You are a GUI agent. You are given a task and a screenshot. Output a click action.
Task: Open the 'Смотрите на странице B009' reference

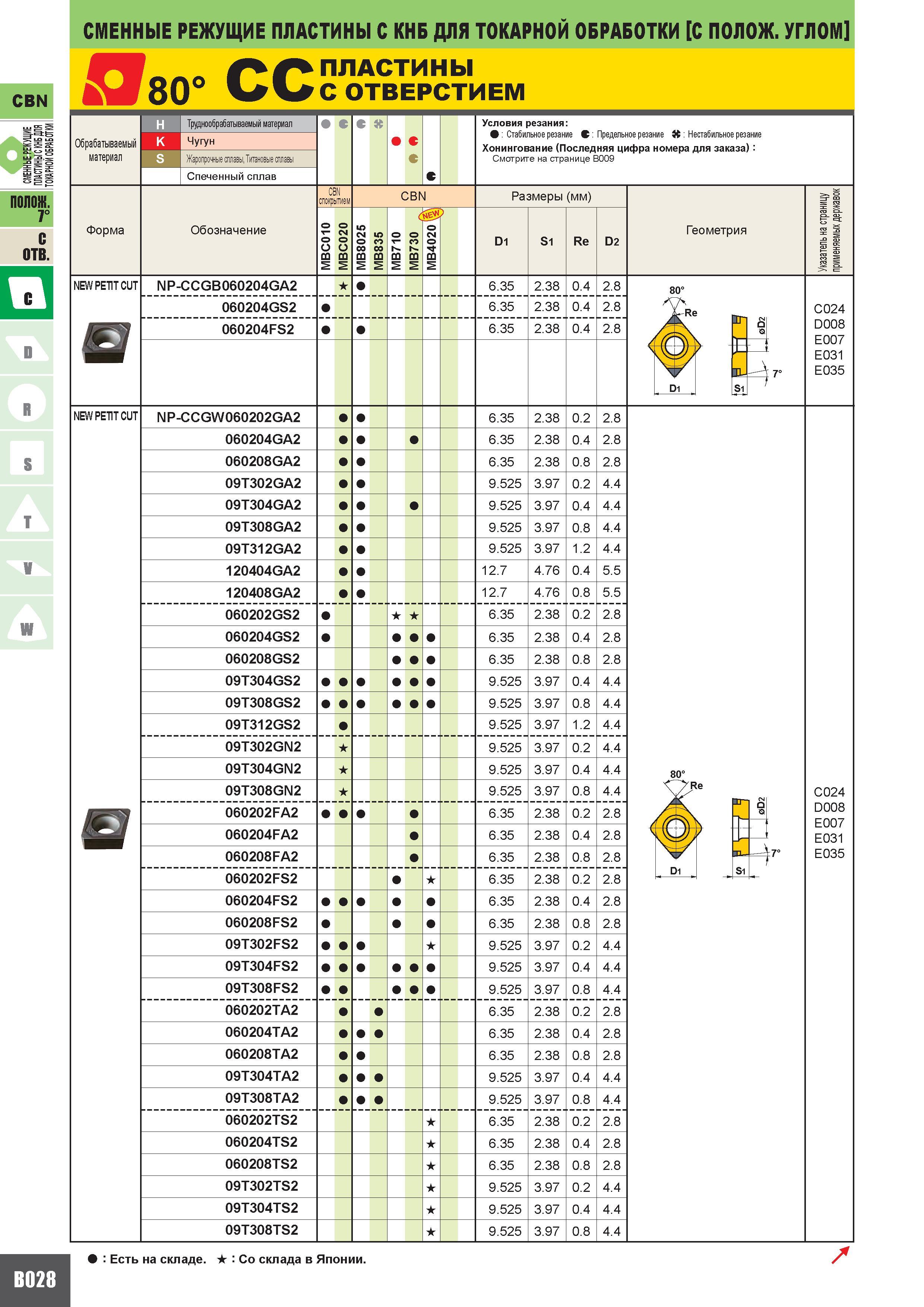pyautogui.click(x=553, y=159)
